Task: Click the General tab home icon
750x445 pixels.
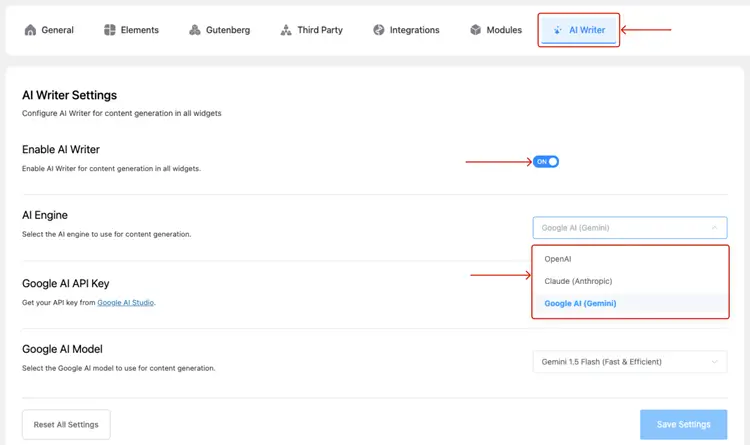Action: coord(30,30)
